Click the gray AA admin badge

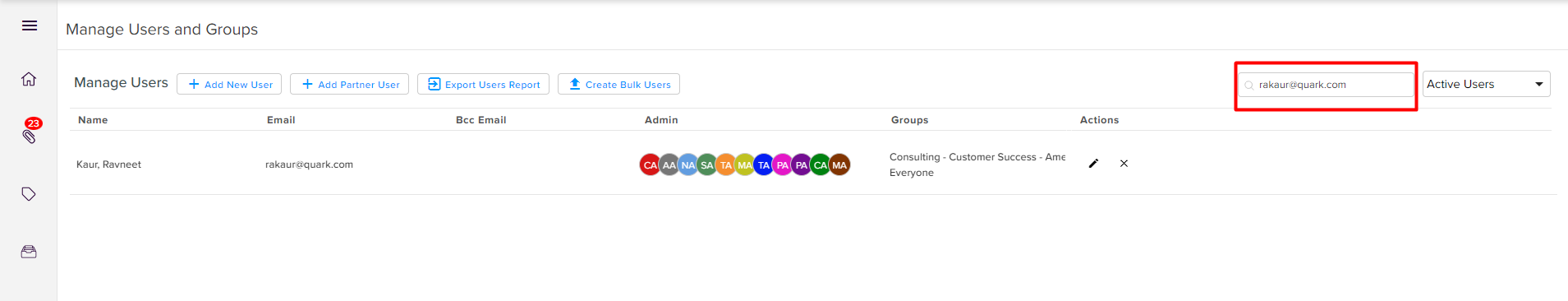point(669,164)
